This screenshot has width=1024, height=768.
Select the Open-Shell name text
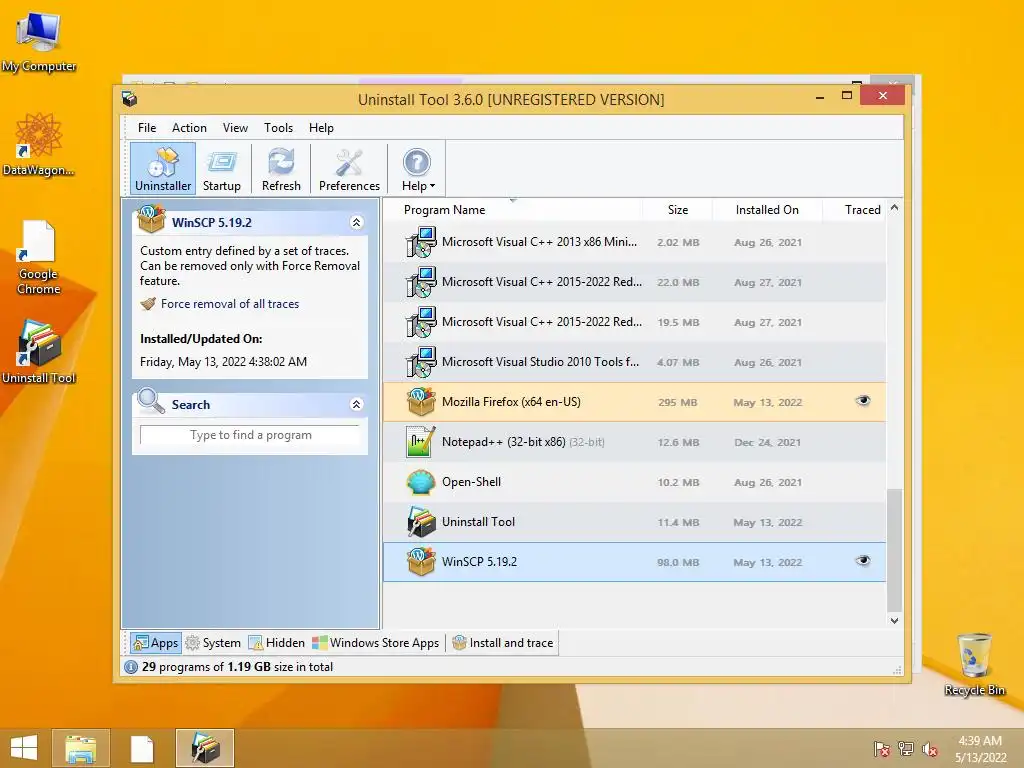click(471, 482)
